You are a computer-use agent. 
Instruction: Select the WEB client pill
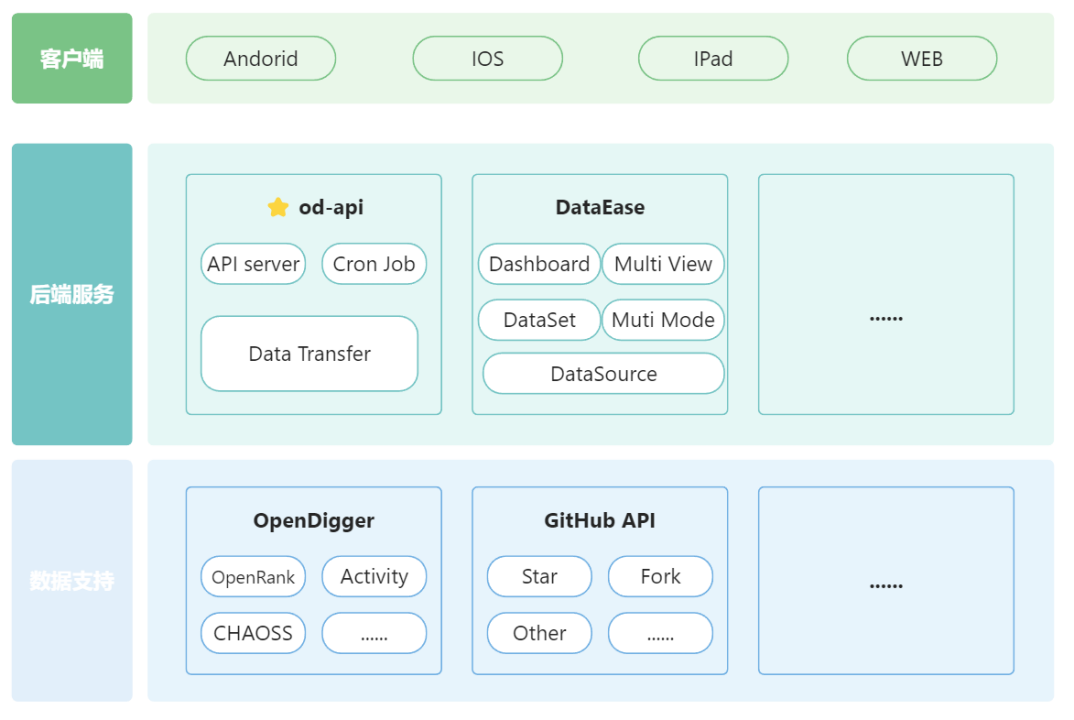tap(921, 59)
